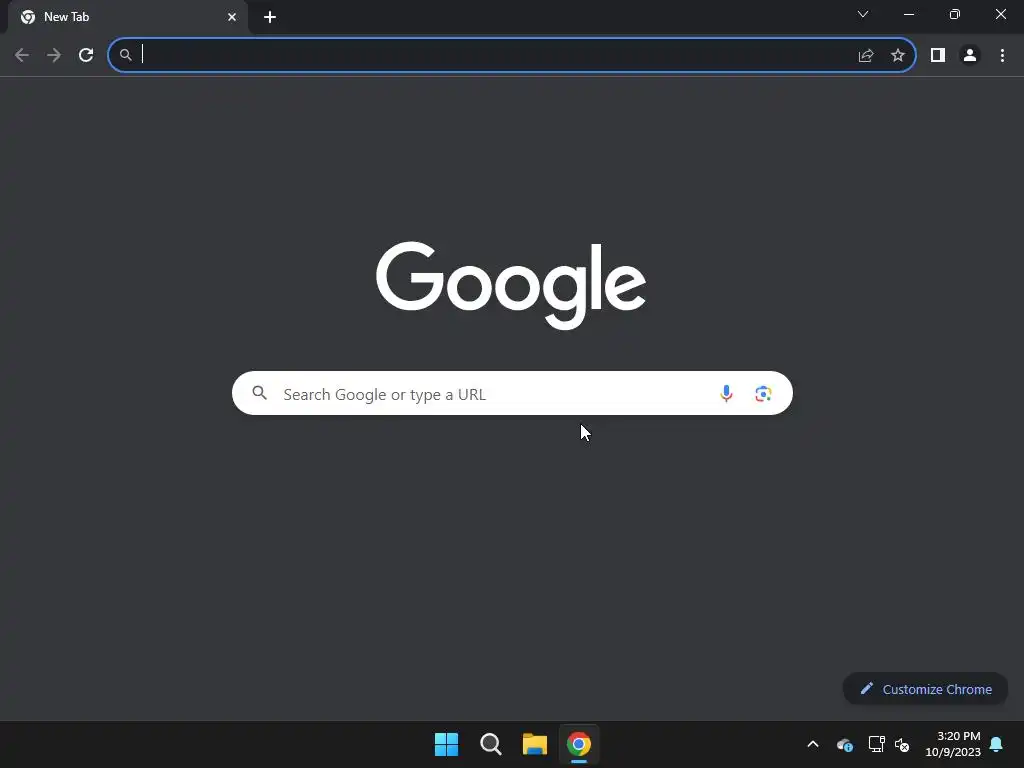Start voice search with the microphone

pos(726,393)
